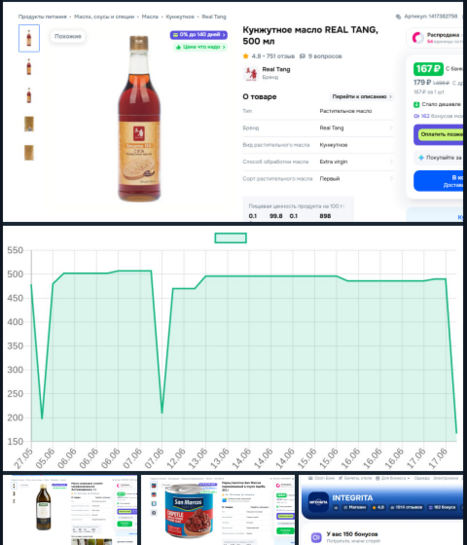The height and width of the screenshot is (545, 467).
Task: Click the blue add to cart button
Action: tap(438, 181)
